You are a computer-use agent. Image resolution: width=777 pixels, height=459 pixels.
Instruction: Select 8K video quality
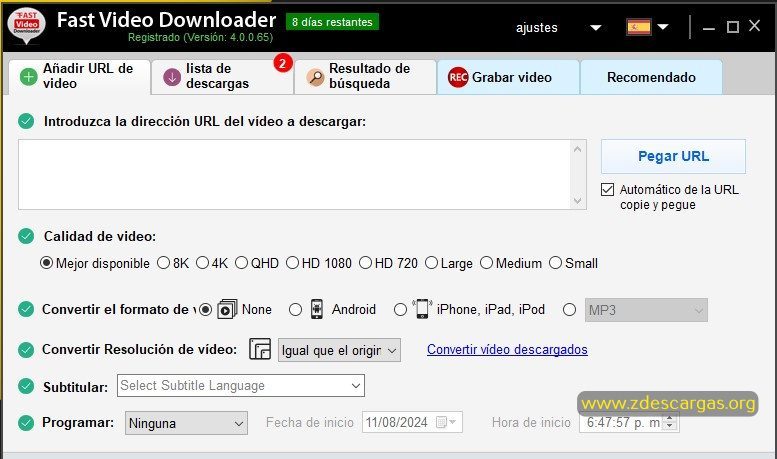point(164,263)
